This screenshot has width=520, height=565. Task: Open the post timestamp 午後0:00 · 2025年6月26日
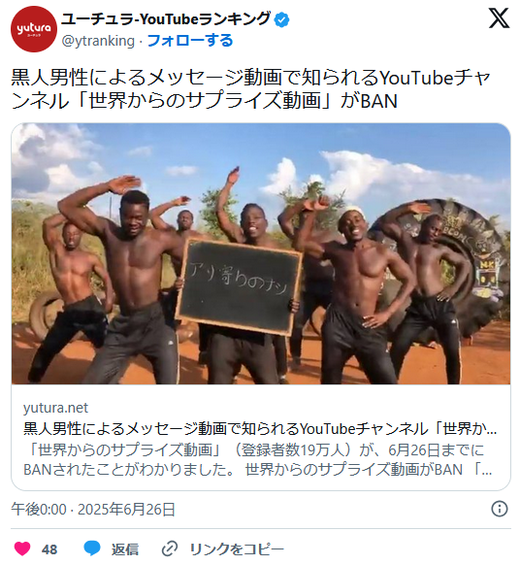point(93,510)
